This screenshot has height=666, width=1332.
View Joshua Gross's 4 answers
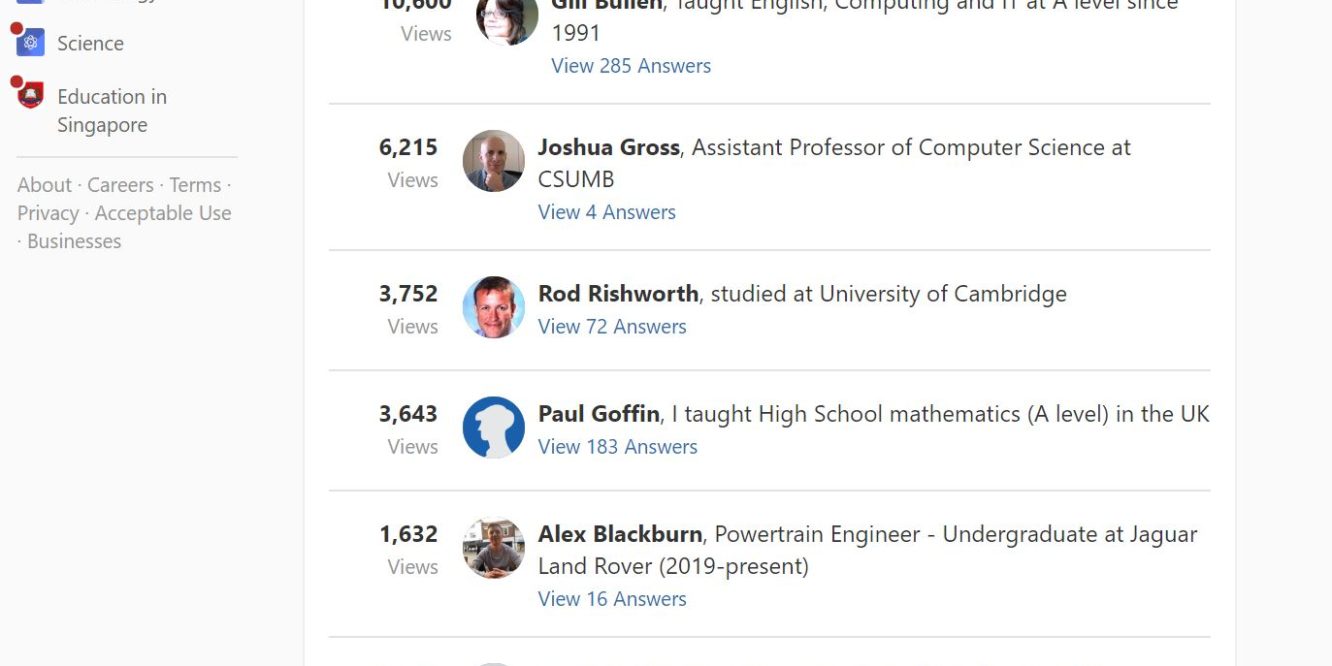coord(606,212)
